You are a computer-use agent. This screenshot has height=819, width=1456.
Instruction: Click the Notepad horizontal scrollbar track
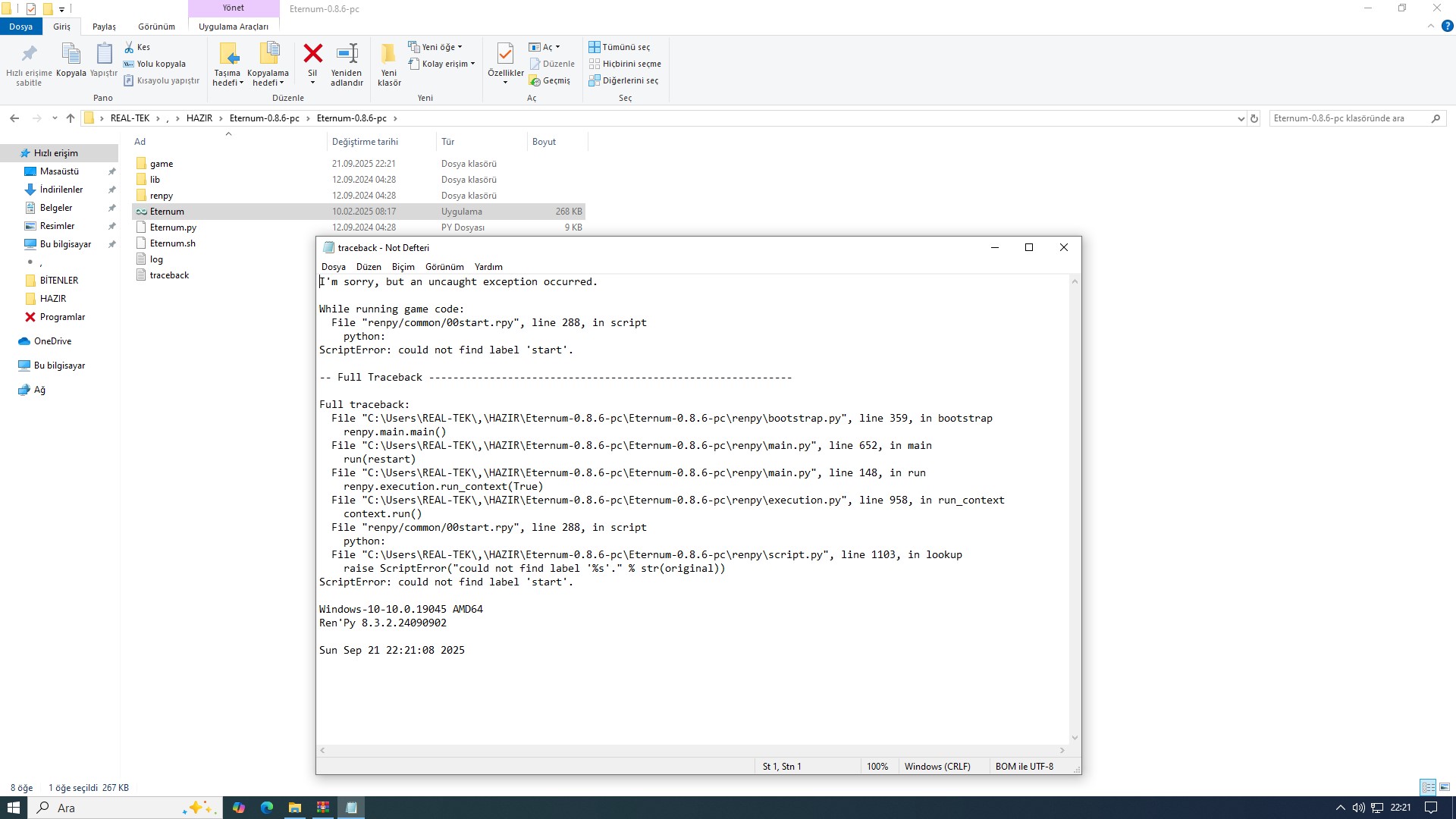(x=692, y=750)
